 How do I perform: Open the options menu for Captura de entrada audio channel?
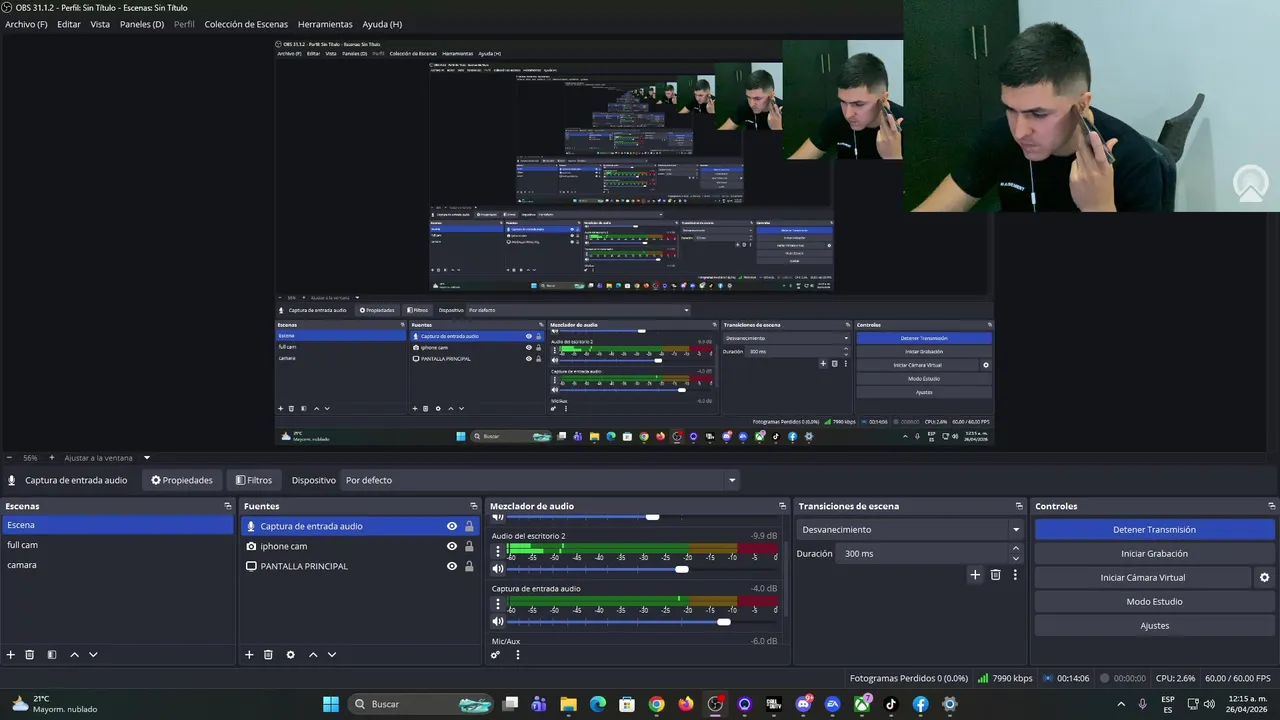(498, 604)
